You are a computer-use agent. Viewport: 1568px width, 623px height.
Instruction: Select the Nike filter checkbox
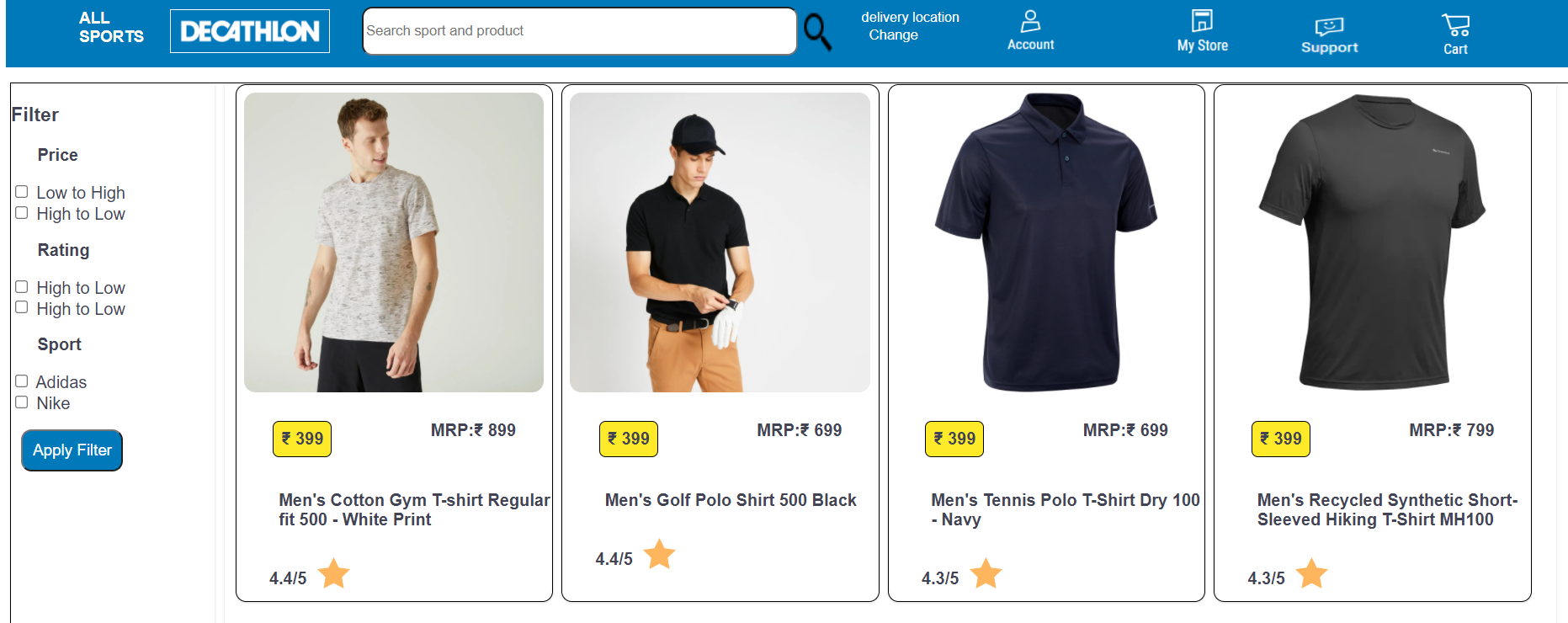pyautogui.click(x=22, y=402)
